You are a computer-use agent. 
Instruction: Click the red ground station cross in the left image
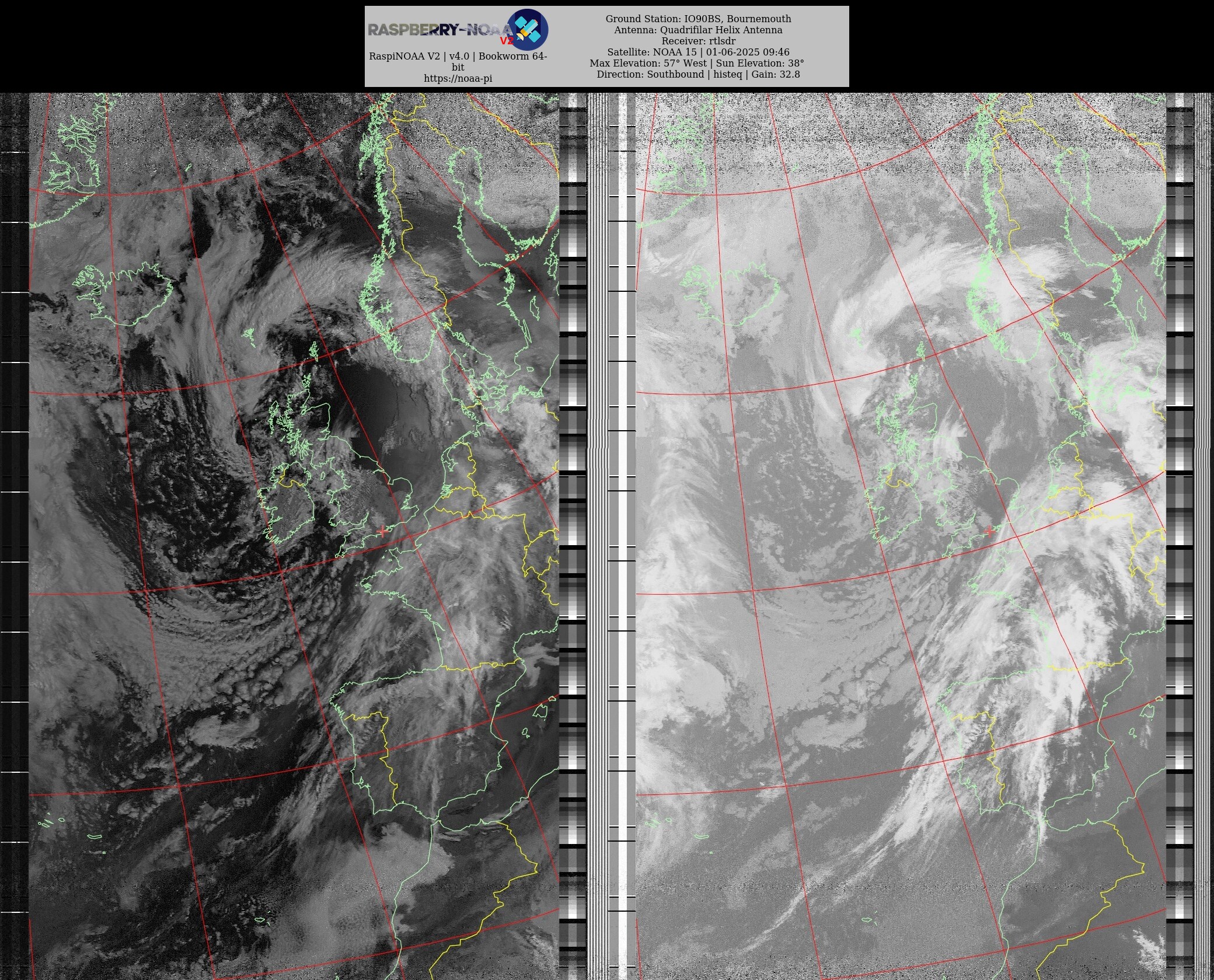pos(382,531)
